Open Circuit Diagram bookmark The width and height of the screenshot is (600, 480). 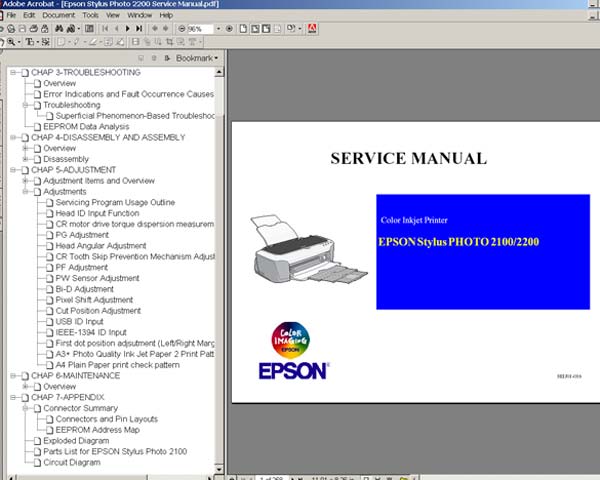72,462
